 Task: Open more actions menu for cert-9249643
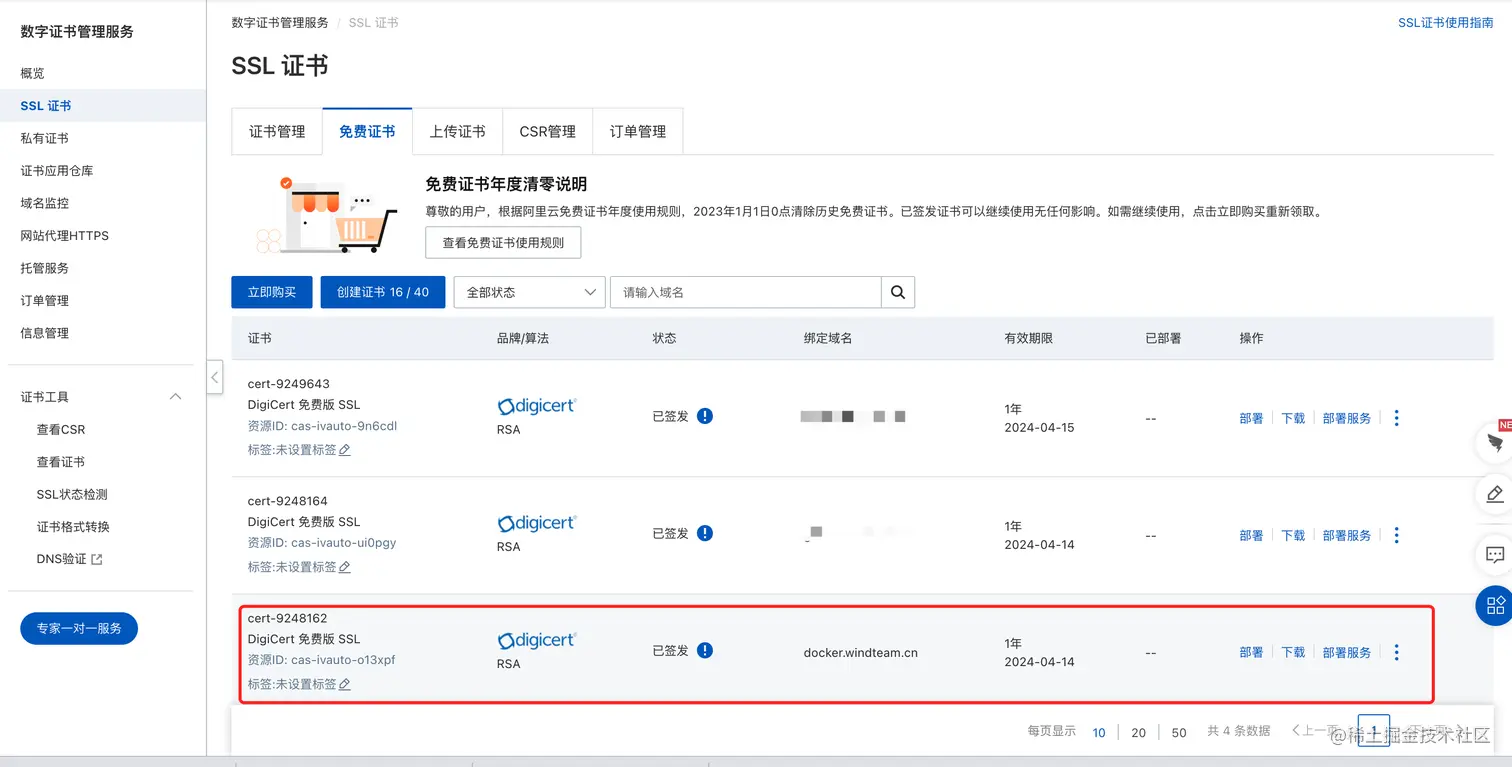pos(1397,418)
